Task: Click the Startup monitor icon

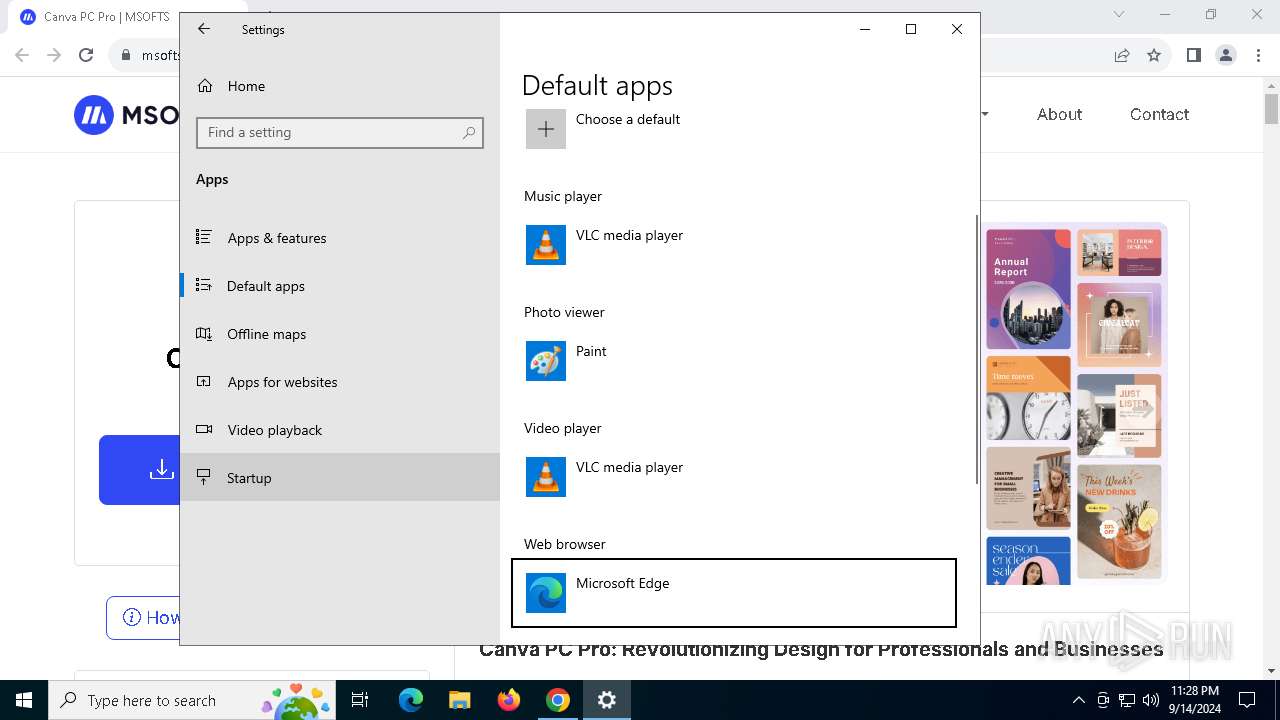Action: (204, 477)
